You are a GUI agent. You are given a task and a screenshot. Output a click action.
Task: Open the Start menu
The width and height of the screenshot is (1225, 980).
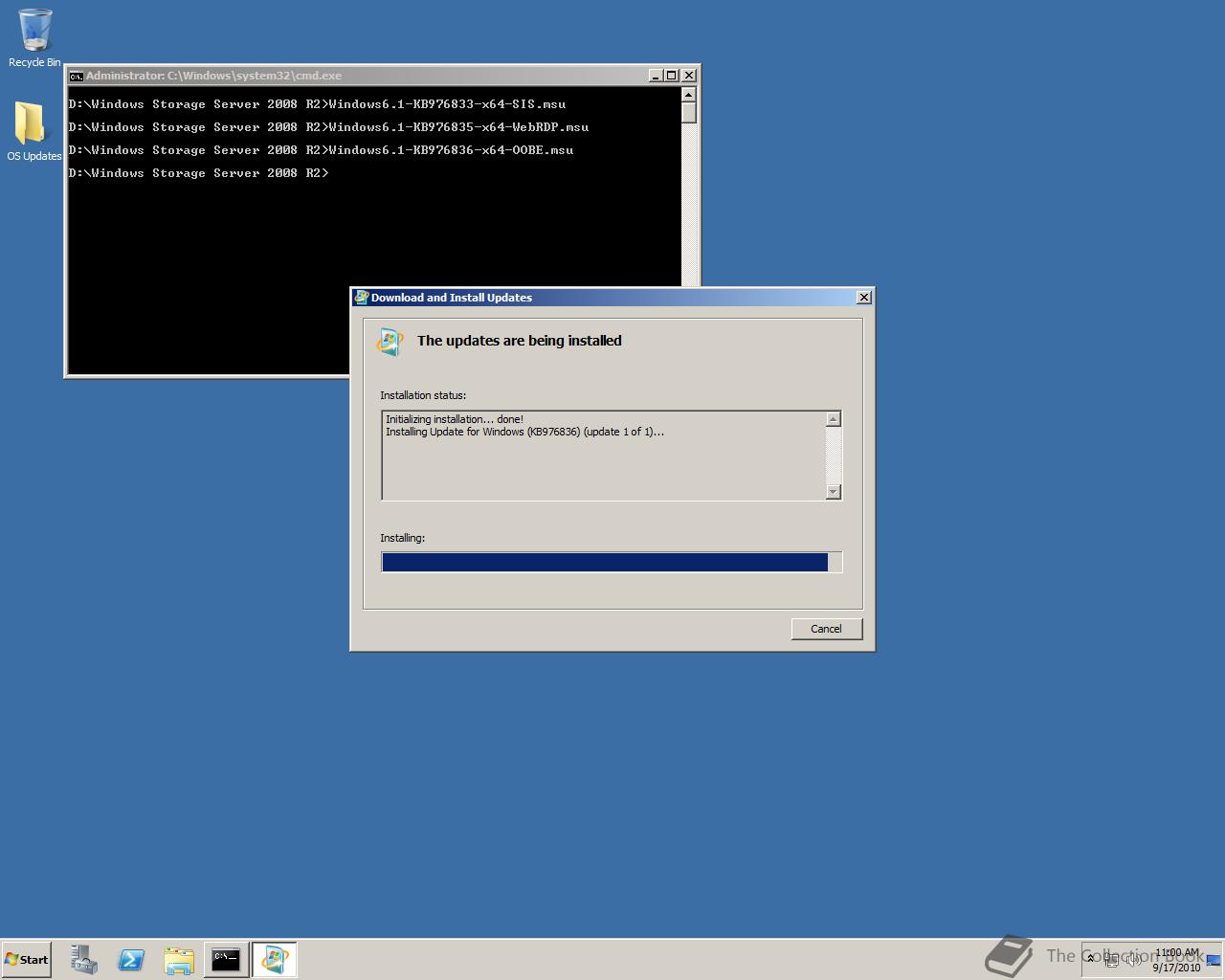(x=25, y=959)
